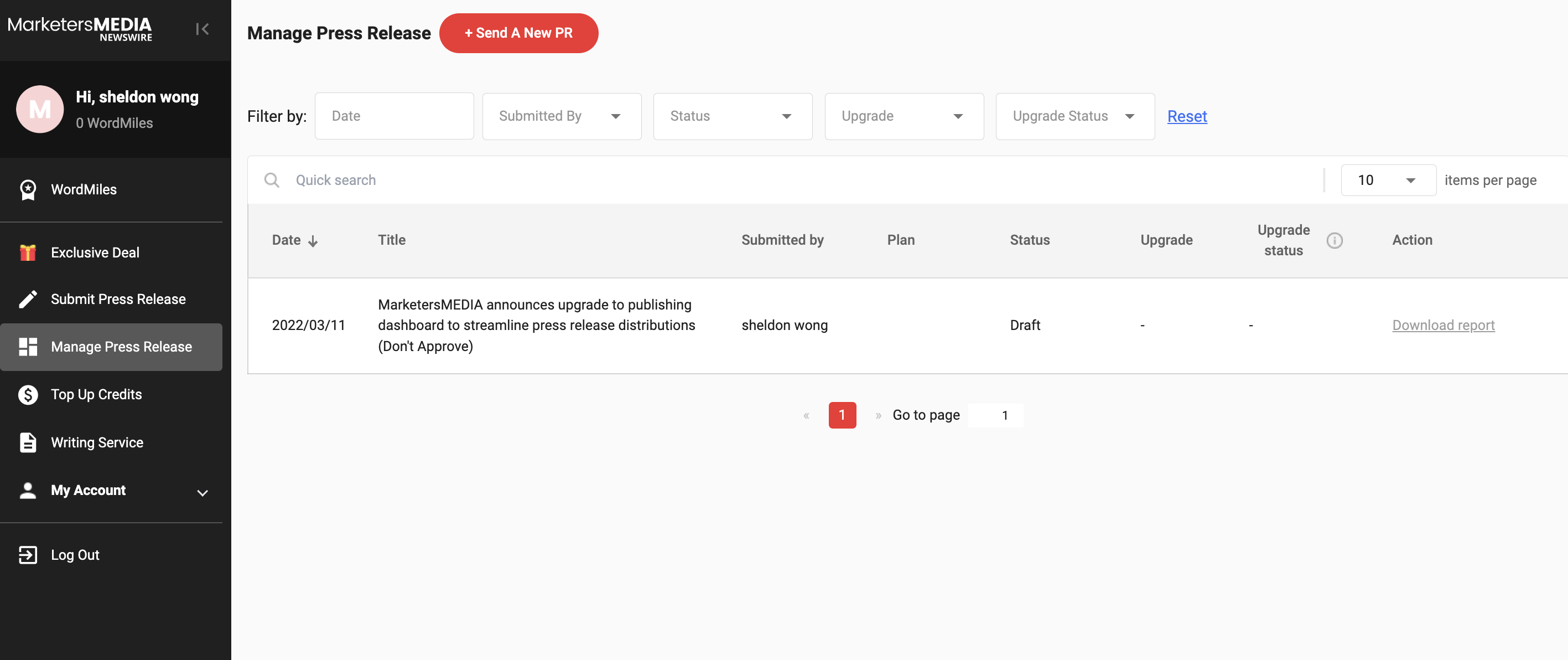Click the Reset filters link

[1186, 116]
